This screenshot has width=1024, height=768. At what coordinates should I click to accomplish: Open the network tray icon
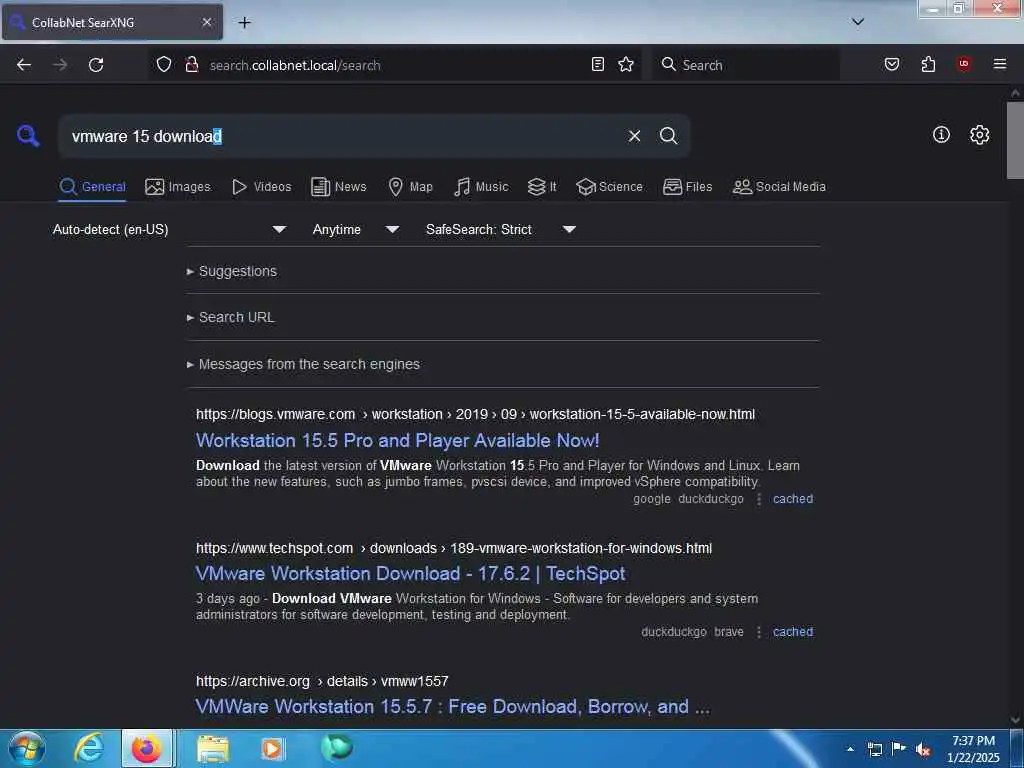tap(874, 750)
